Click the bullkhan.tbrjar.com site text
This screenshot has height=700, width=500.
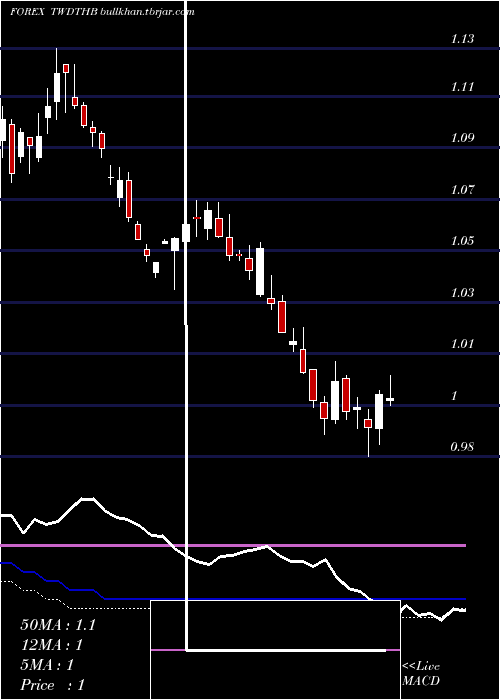[x=148, y=12]
